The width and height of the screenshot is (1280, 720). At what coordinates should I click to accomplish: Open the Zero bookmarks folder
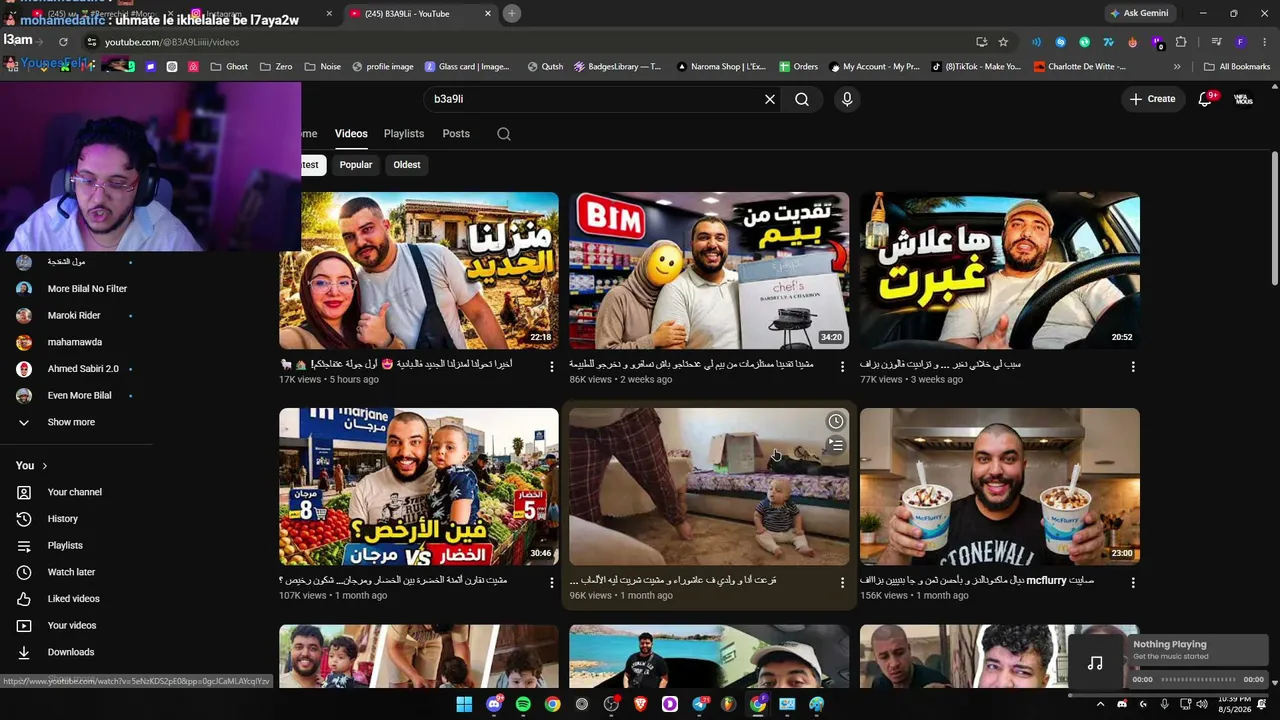pos(276,67)
